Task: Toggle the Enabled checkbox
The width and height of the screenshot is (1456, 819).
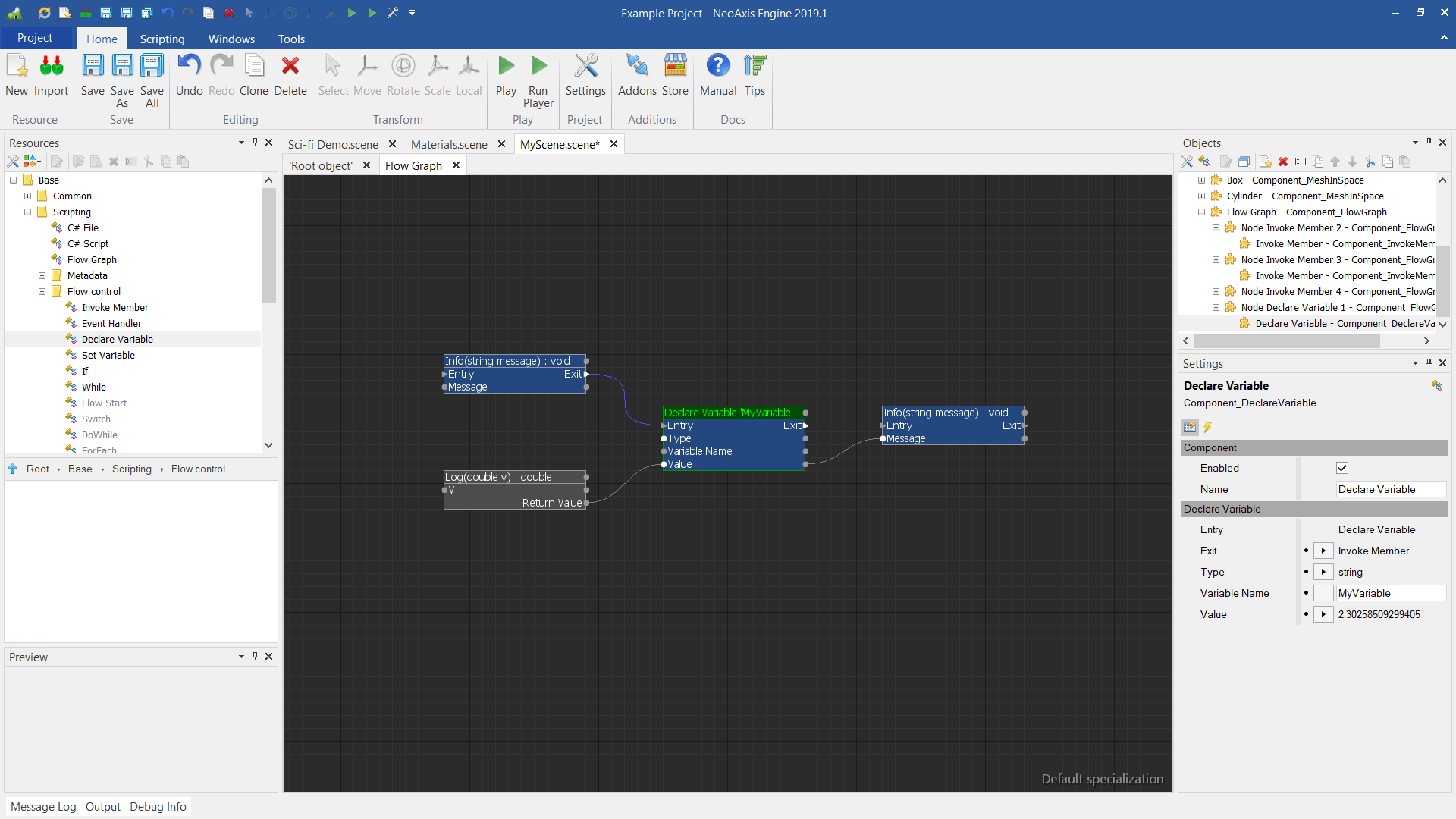Action: pyautogui.click(x=1342, y=468)
